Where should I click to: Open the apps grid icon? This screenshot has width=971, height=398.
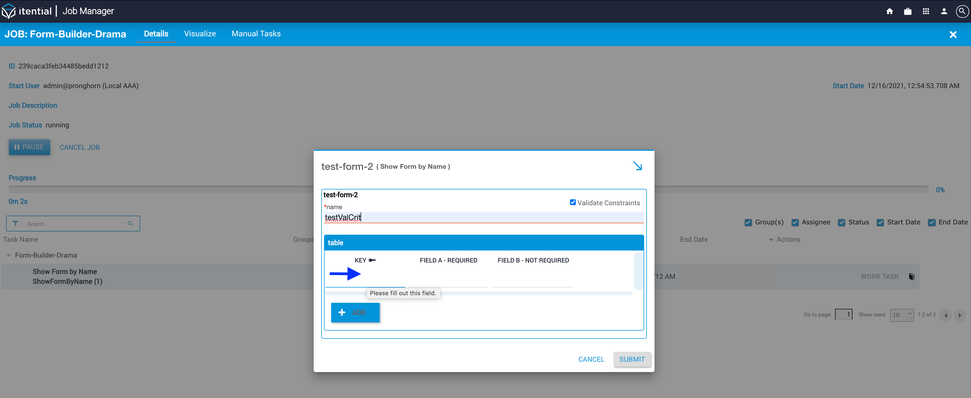coord(926,11)
